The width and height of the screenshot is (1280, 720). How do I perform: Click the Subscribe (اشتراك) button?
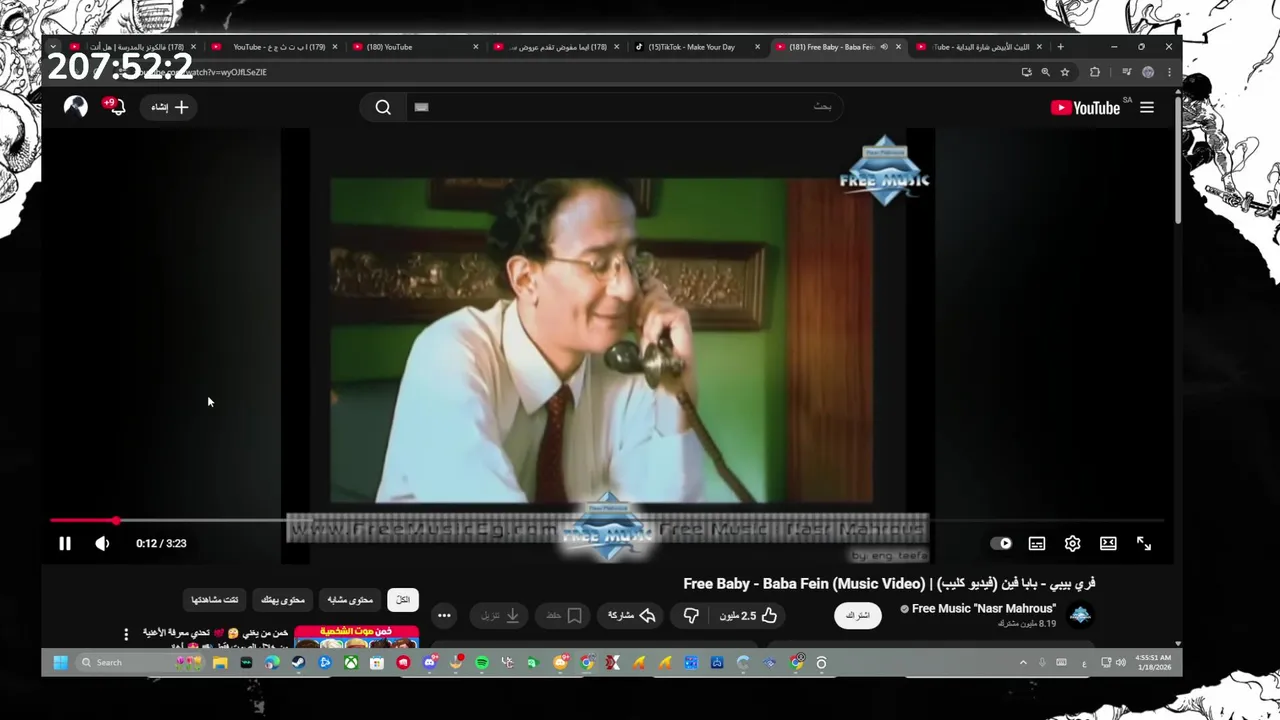point(858,615)
